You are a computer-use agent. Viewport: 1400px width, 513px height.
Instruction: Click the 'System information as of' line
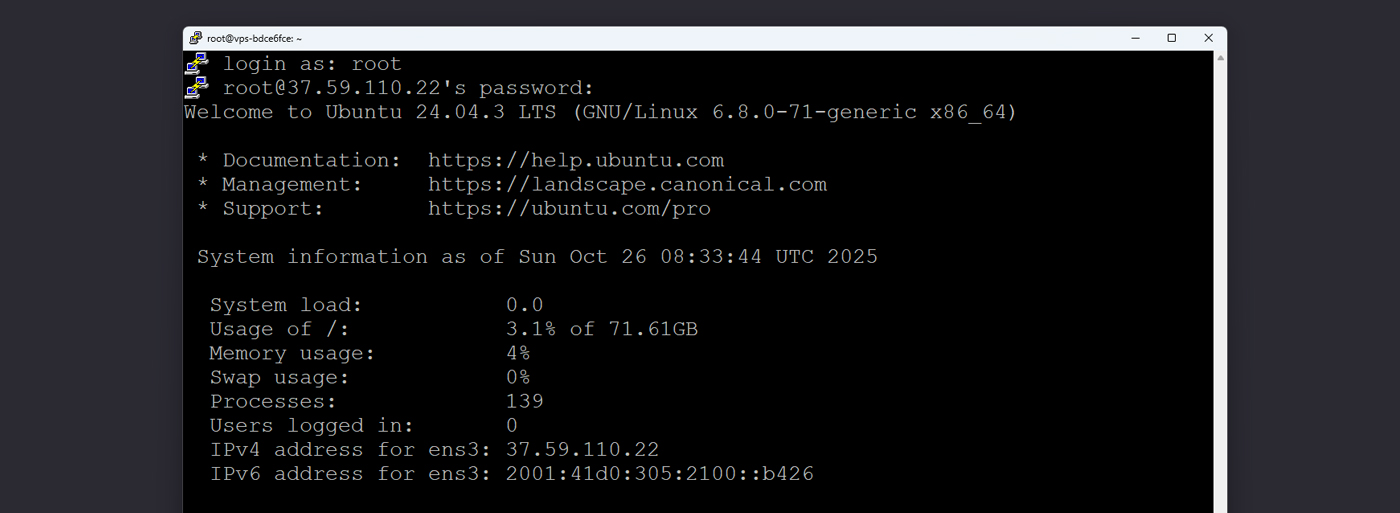(x=537, y=257)
